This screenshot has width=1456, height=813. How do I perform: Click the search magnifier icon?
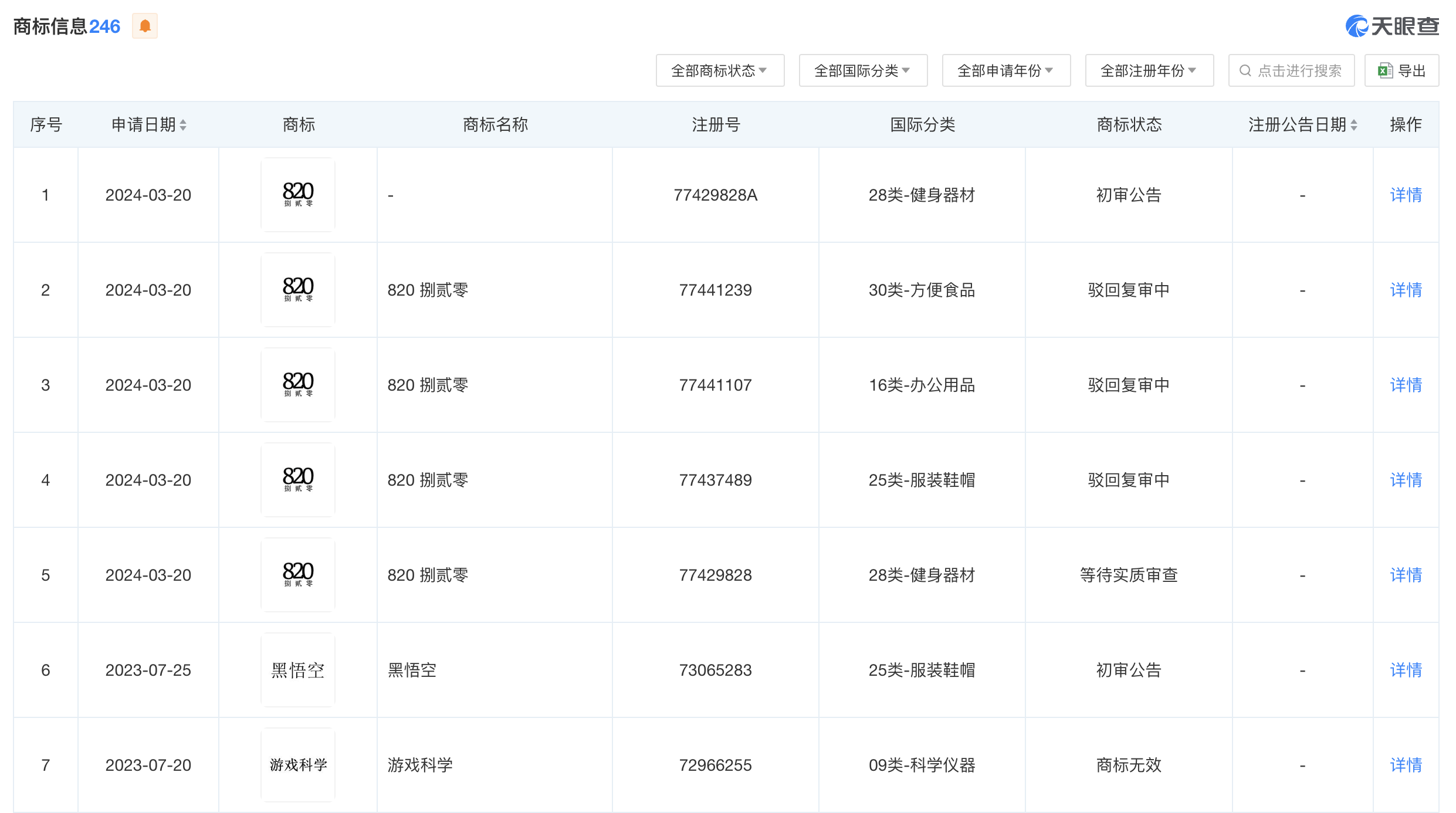point(1245,71)
